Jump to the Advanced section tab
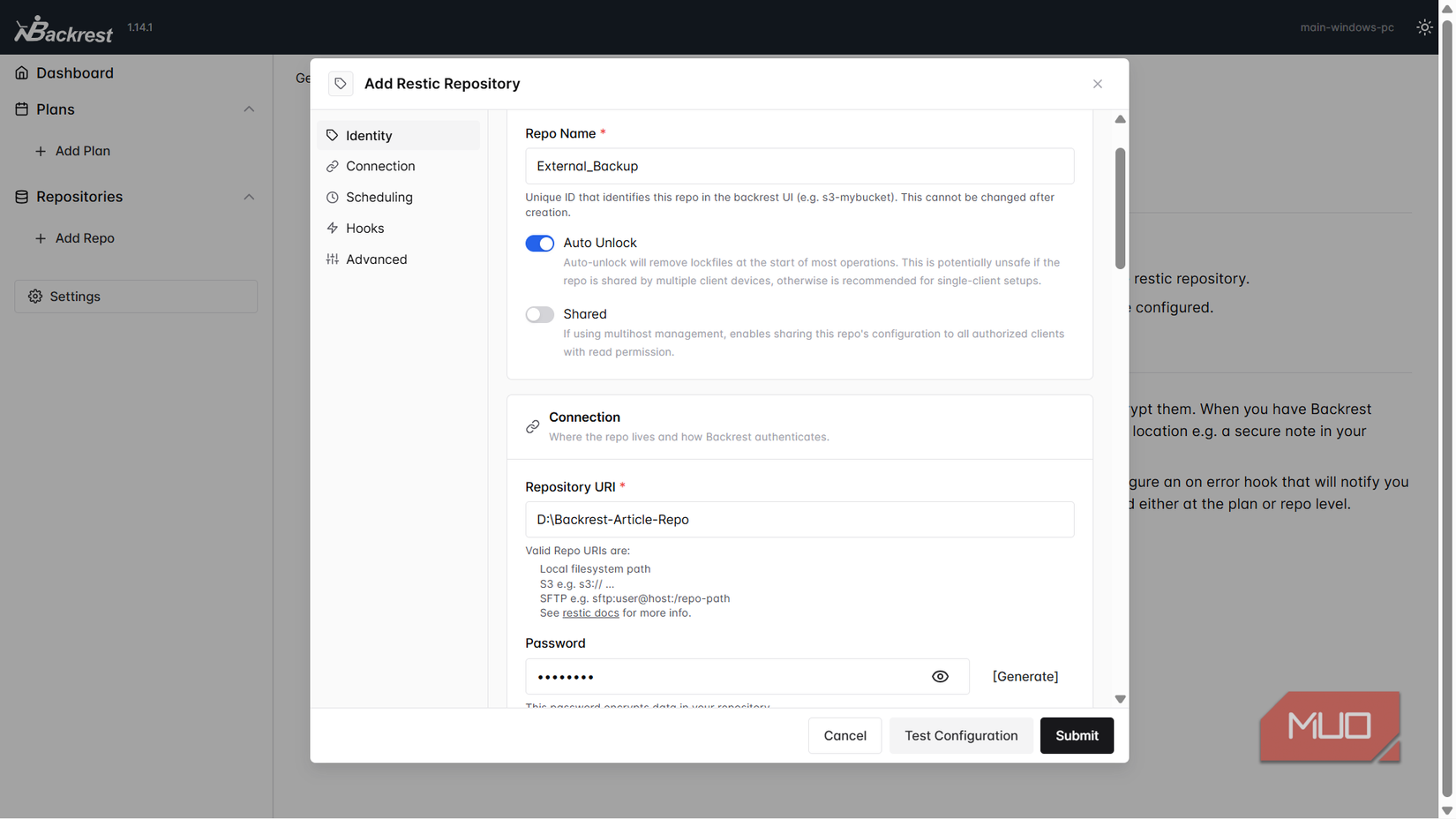 pyautogui.click(x=398, y=259)
